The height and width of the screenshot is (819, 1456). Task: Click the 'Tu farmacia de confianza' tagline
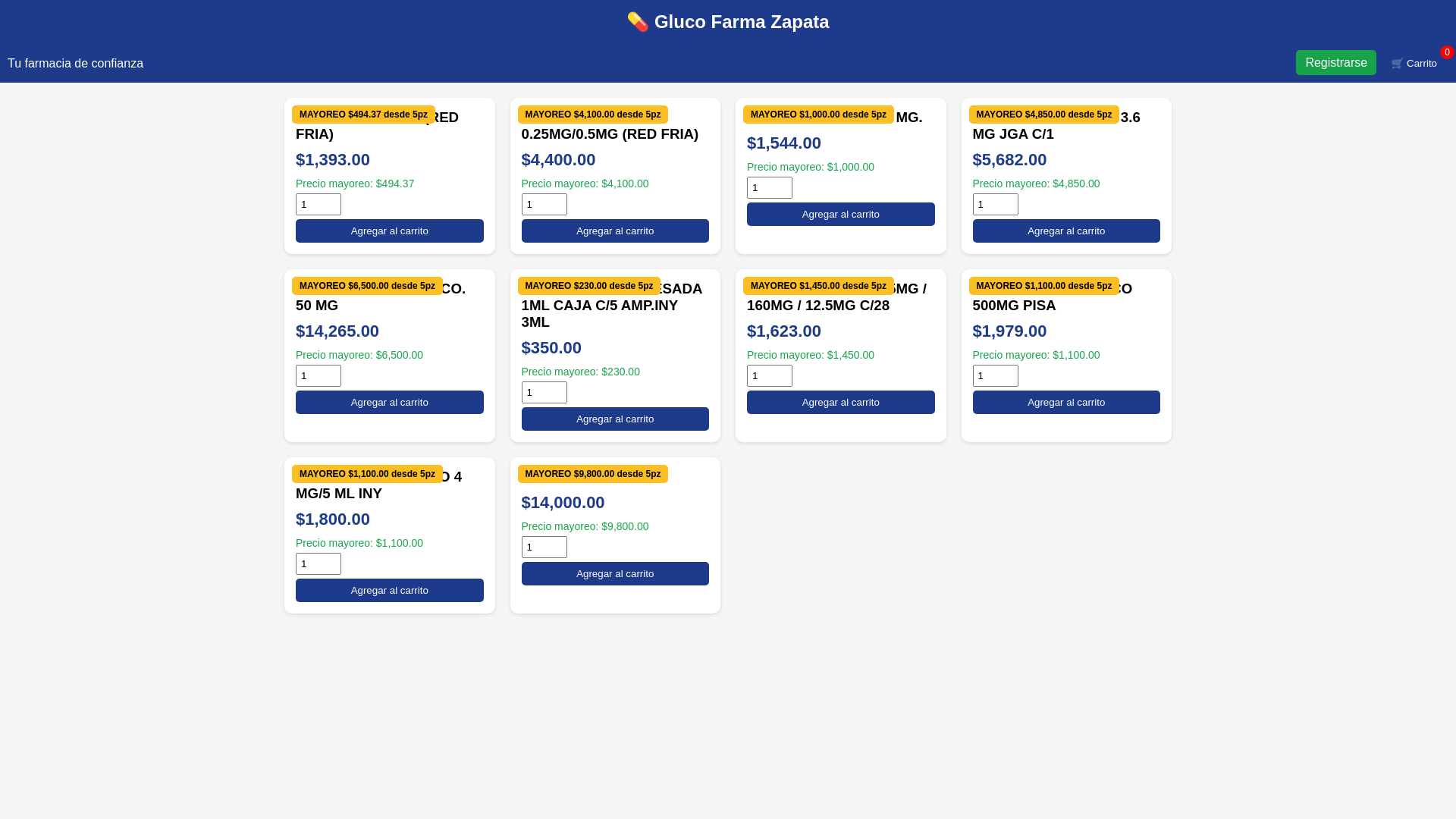pos(75,64)
